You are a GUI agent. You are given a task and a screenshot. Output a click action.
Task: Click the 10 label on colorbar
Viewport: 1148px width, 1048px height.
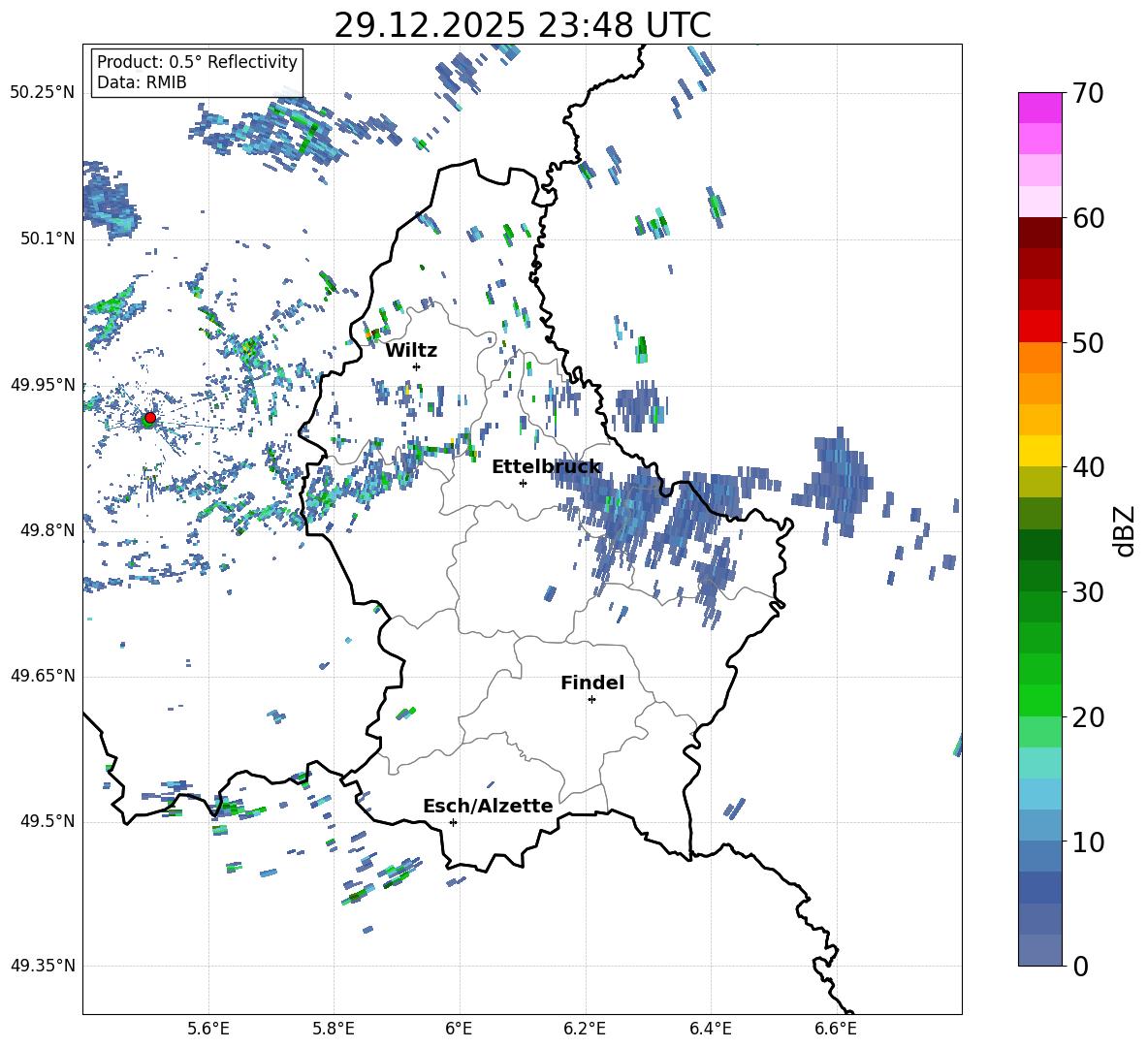[x=1088, y=842]
